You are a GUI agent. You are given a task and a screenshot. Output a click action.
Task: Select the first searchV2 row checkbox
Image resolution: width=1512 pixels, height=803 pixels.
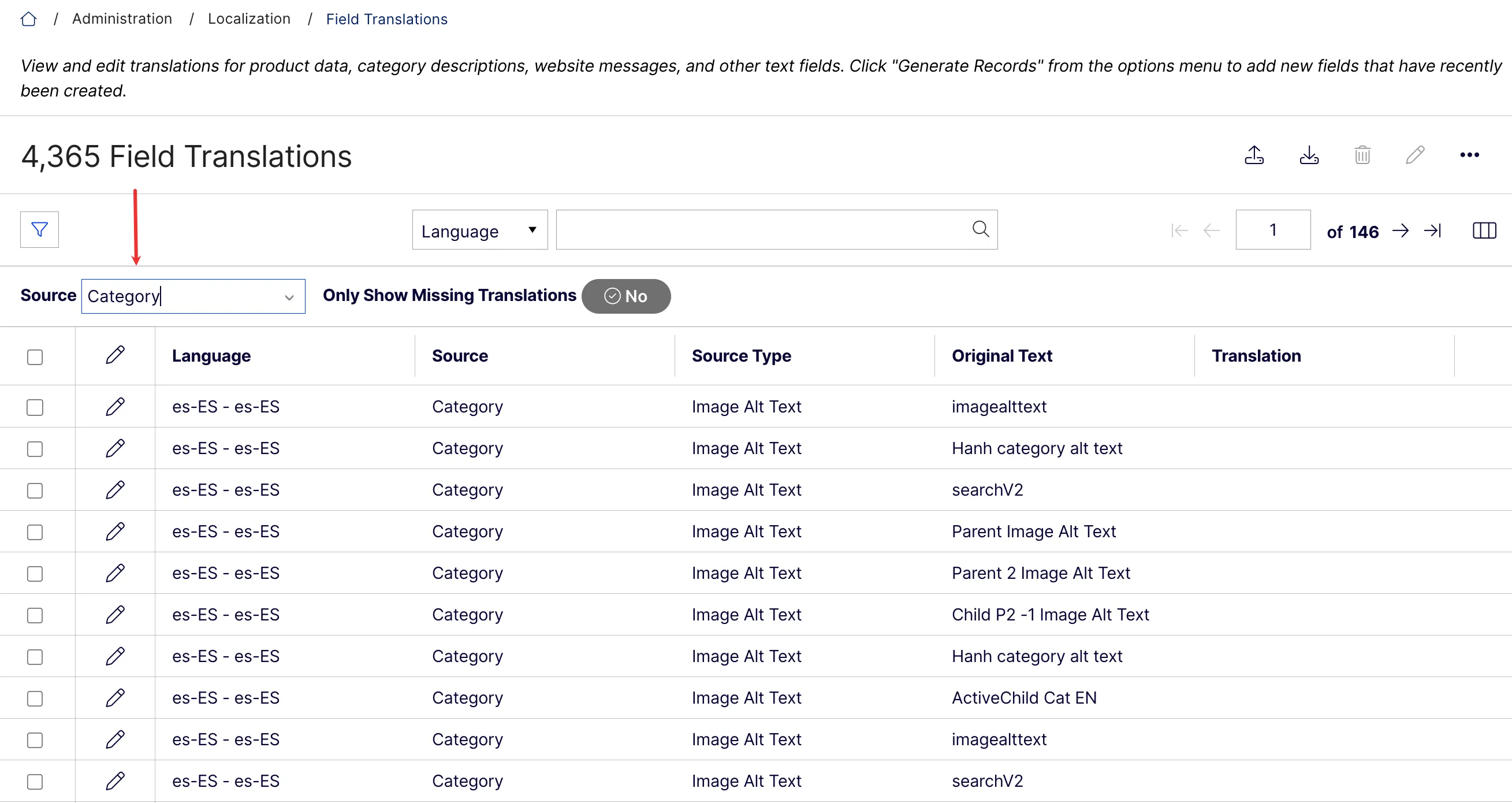point(35,490)
